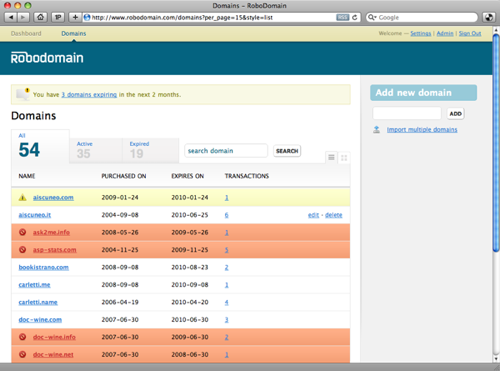Open transactions count 6 for aiscuneo.it
This screenshot has height=371, width=500.
[227, 215]
